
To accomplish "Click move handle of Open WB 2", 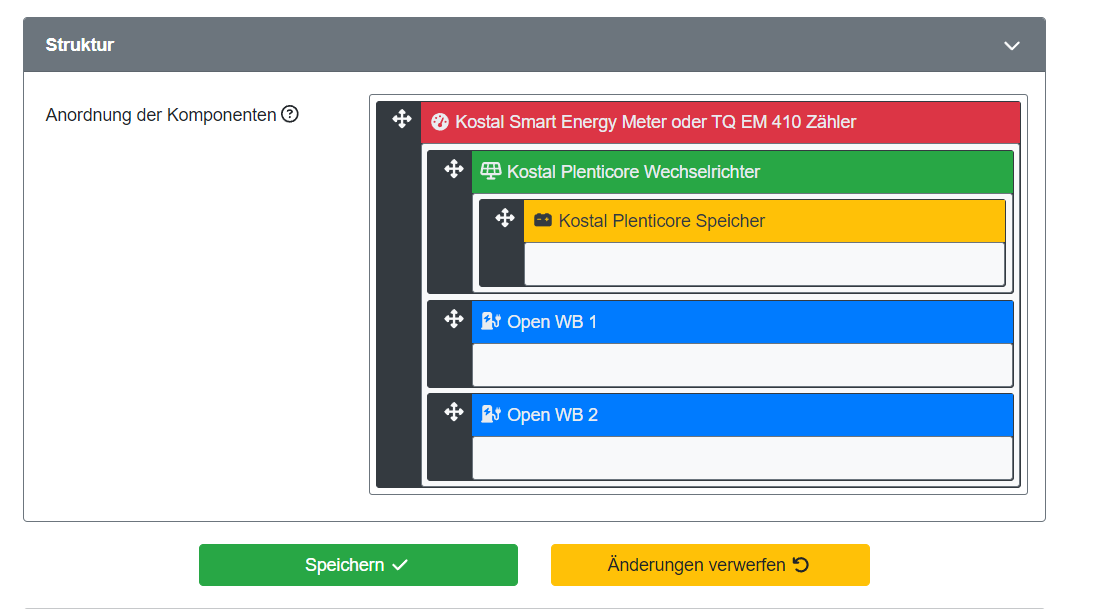I will pyautogui.click(x=453, y=412).
